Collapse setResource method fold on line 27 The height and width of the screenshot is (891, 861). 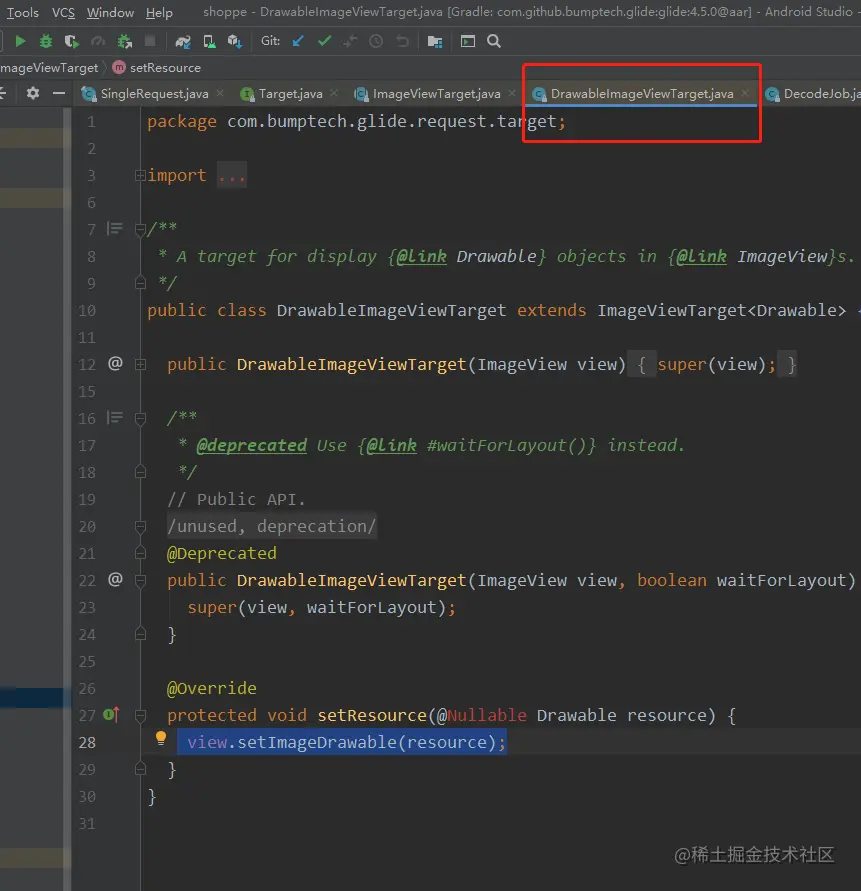click(x=140, y=715)
